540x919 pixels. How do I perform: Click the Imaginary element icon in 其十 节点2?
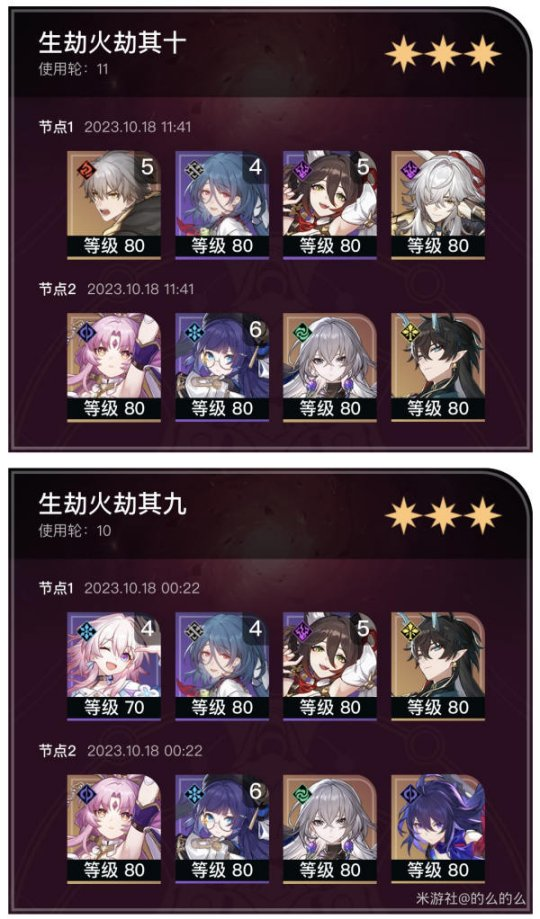[409, 332]
